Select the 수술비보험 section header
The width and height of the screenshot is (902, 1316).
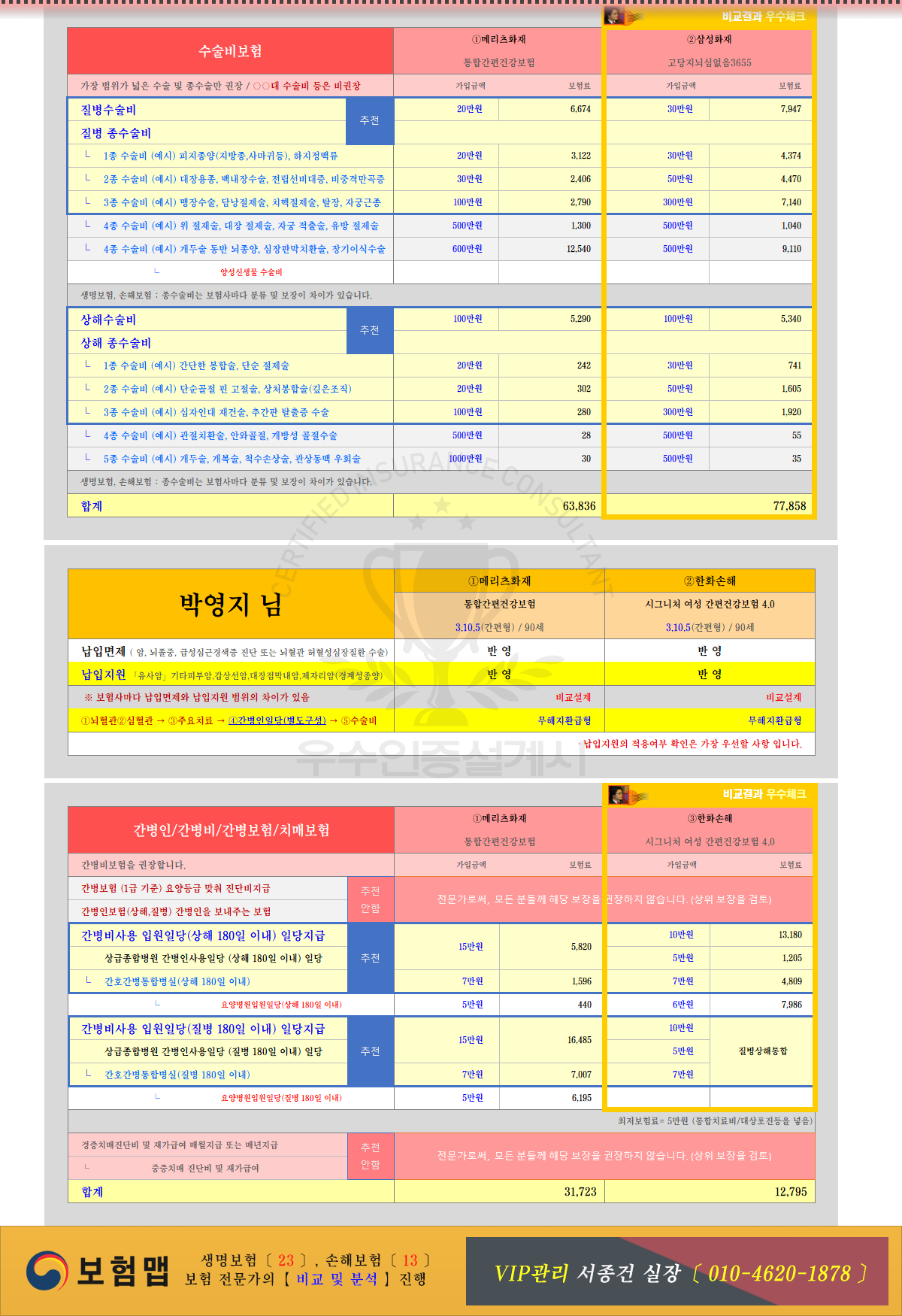[x=231, y=51]
